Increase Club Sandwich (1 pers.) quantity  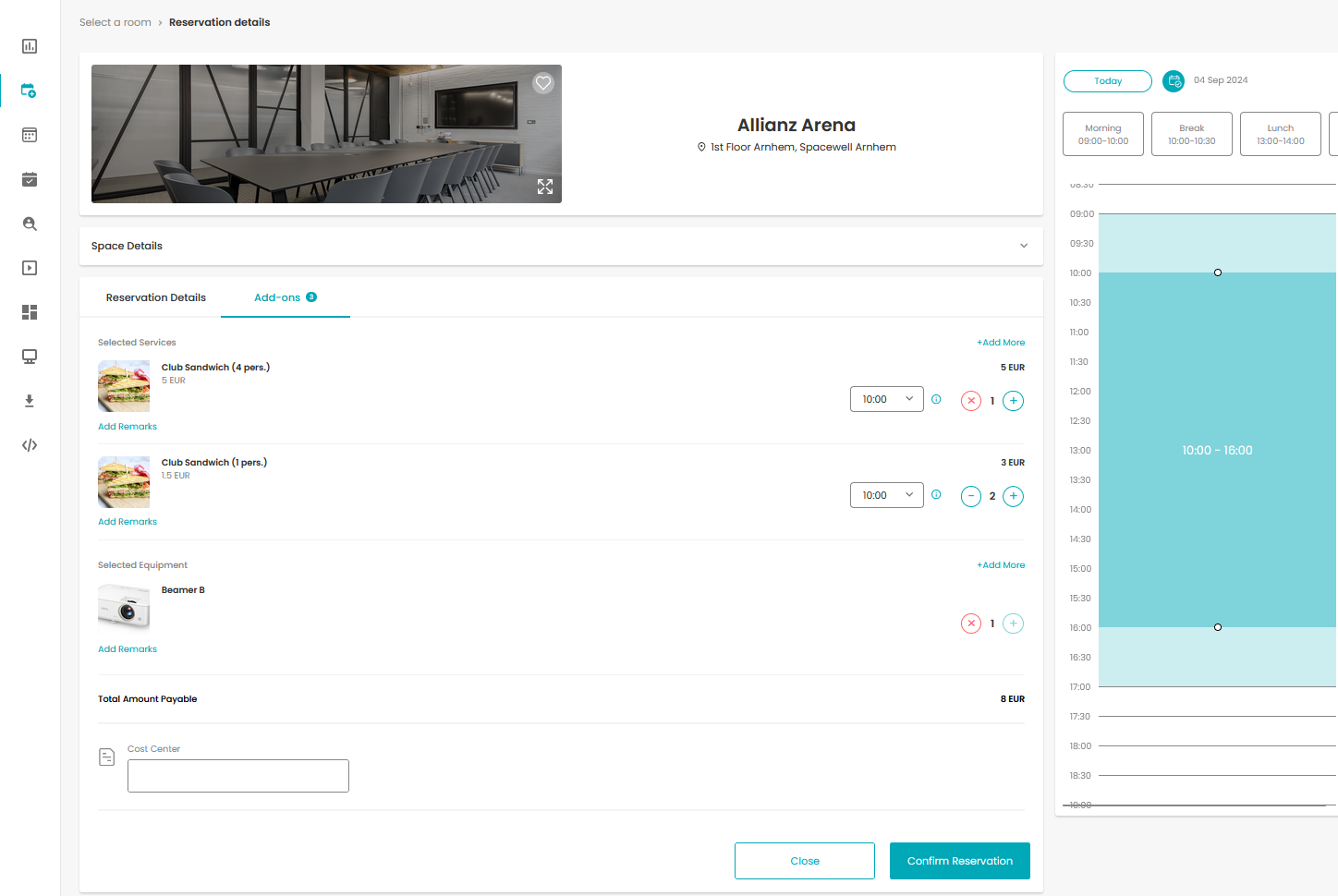pos(1014,496)
